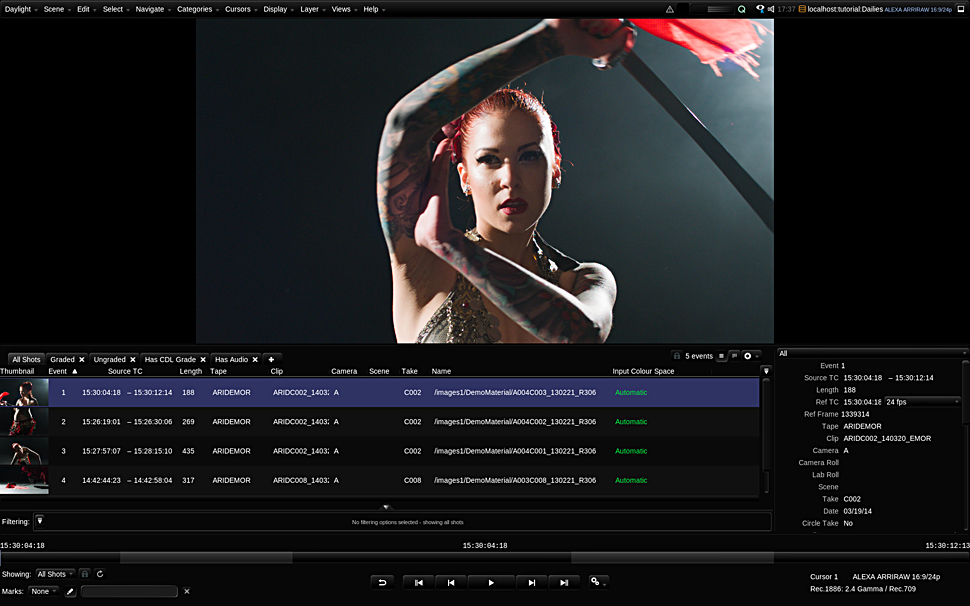970x606 pixels.
Task: Toggle the speaker audio icon in top bar
Action: 770,9
